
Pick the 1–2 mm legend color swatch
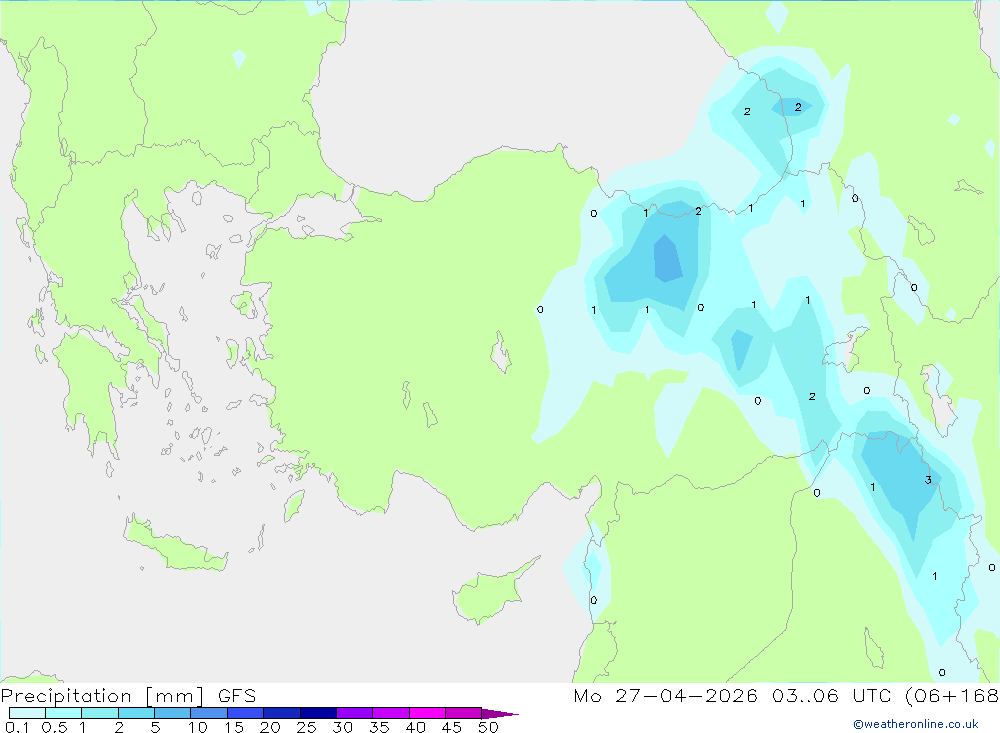[99, 713]
